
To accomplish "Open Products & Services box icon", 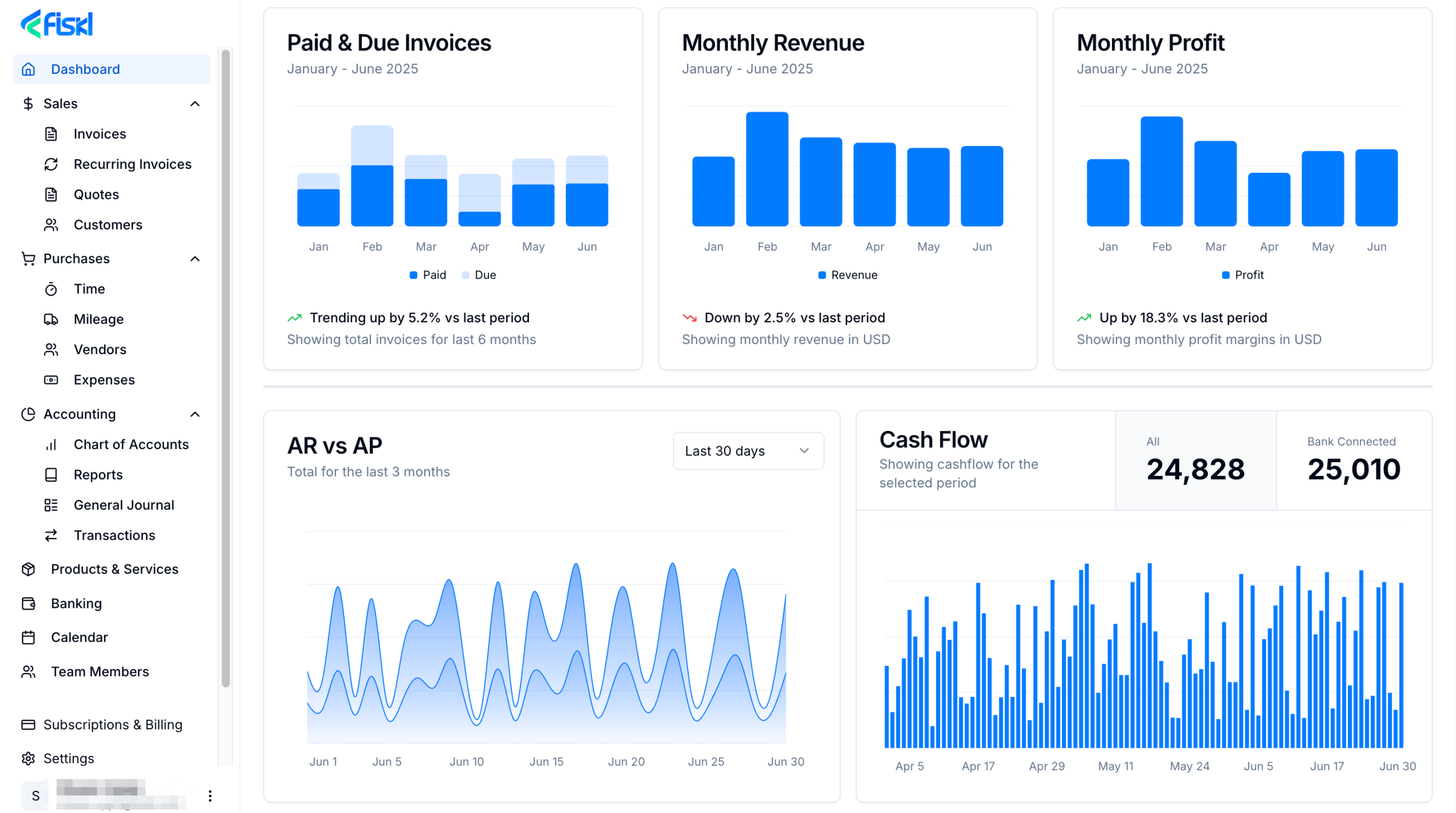I will pyautogui.click(x=28, y=569).
